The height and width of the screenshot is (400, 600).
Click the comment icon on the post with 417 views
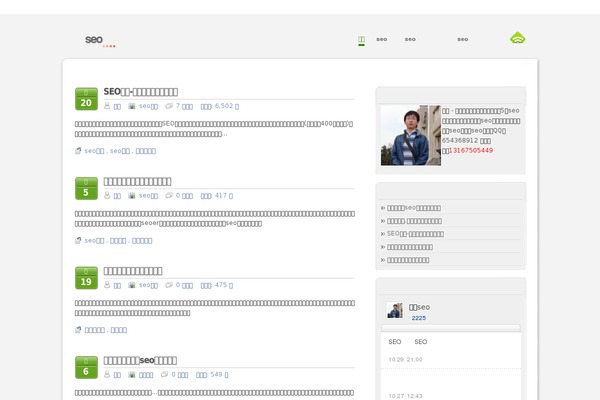click(169, 196)
